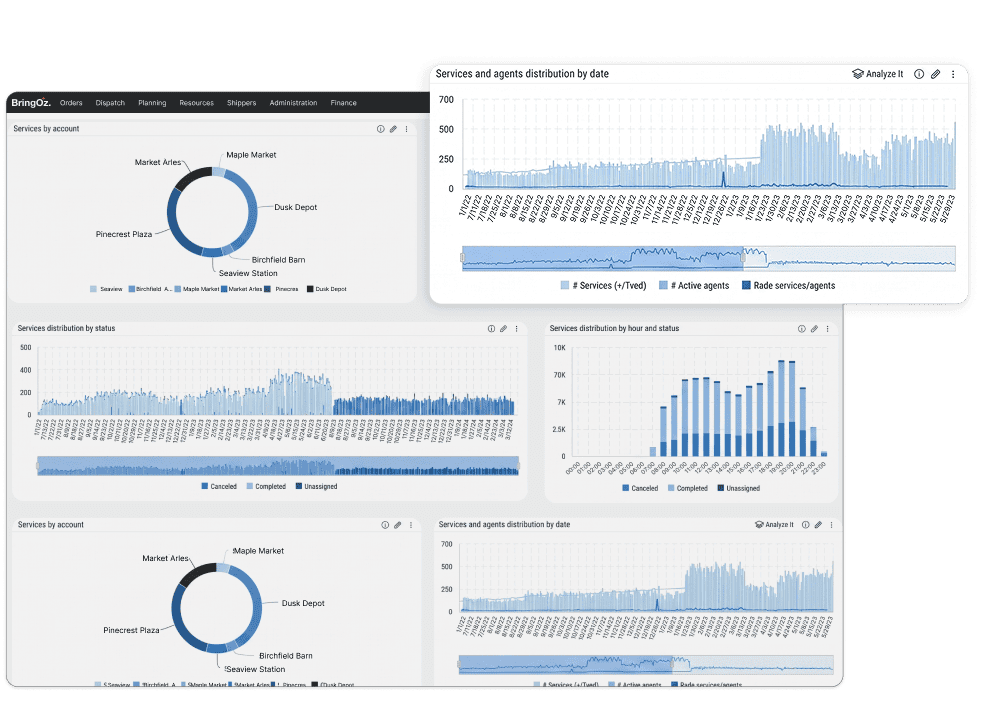Open the Planning menu
Viewport: 981px width, 701px height.
[x=152, y=103]
